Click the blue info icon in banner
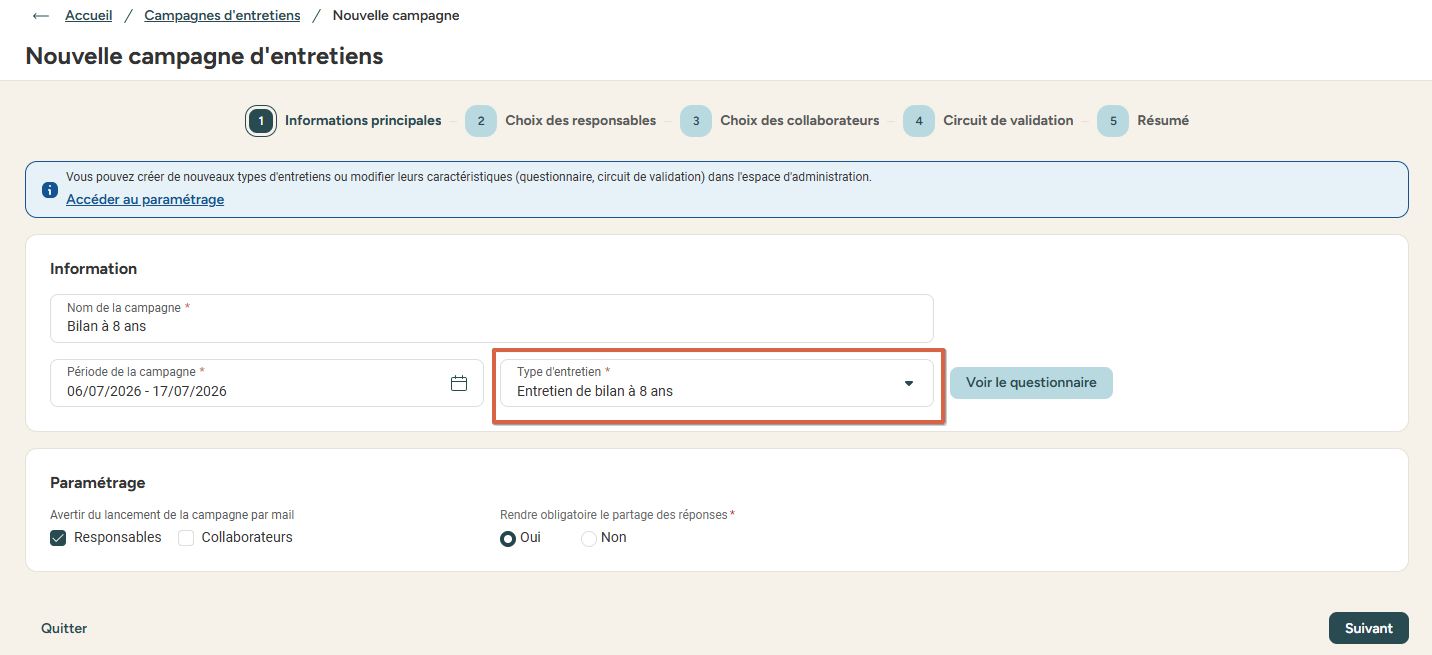This screenshot has height=655, width=1432. click(x=50, y=189)
